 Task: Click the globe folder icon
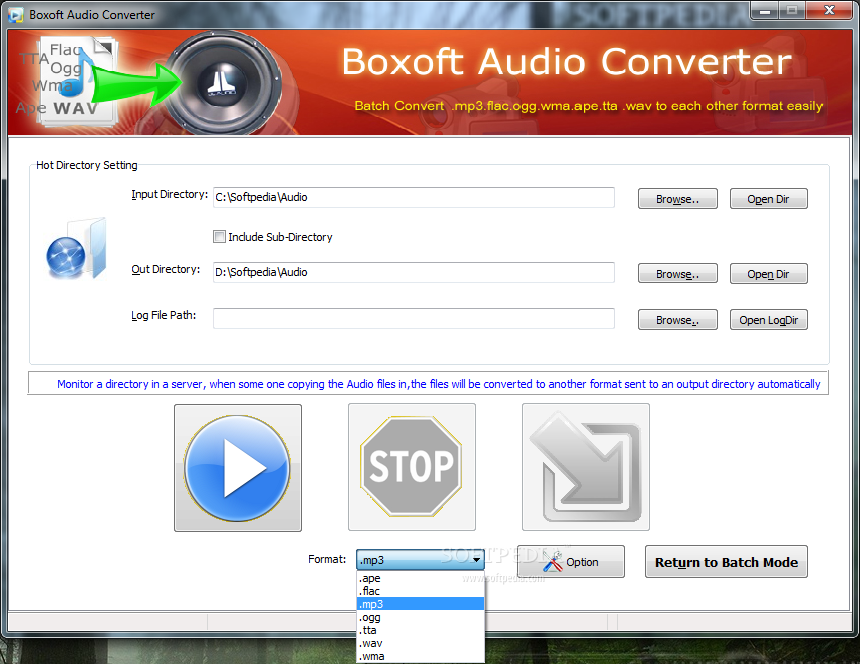(76, 250)
